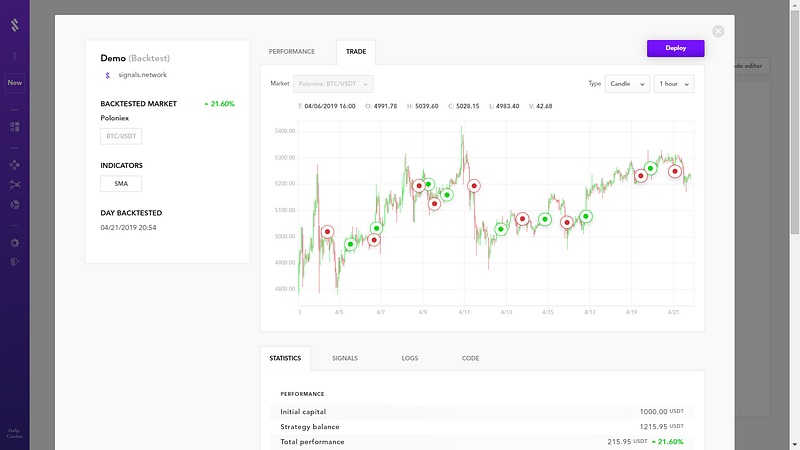Click the BTC/USDT market tag
This screenshot has width=800, height=450.
[x=121, y=136]
